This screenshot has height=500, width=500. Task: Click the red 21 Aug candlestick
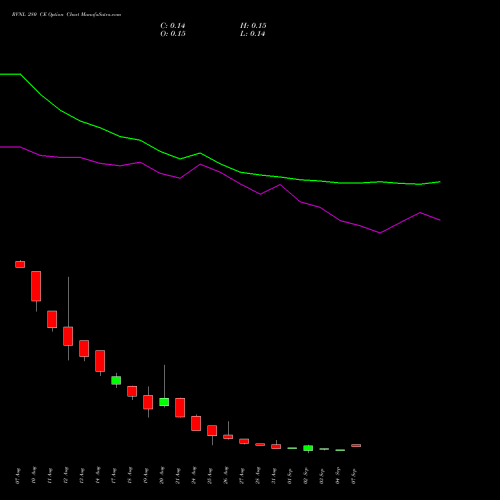pyautogui.click(x=180, y=407)
